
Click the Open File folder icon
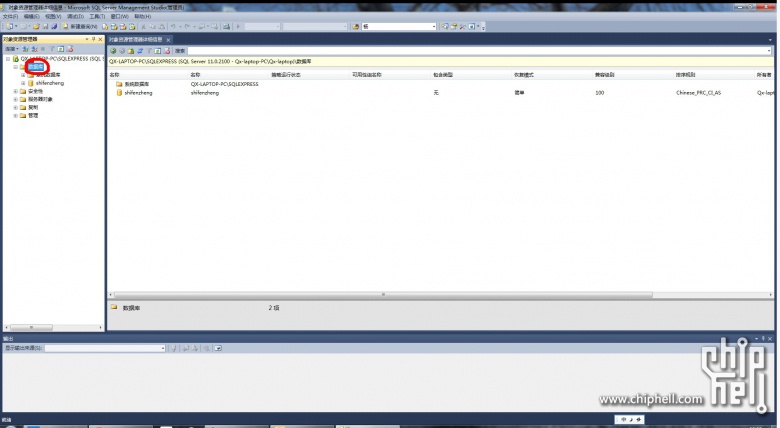36,26
